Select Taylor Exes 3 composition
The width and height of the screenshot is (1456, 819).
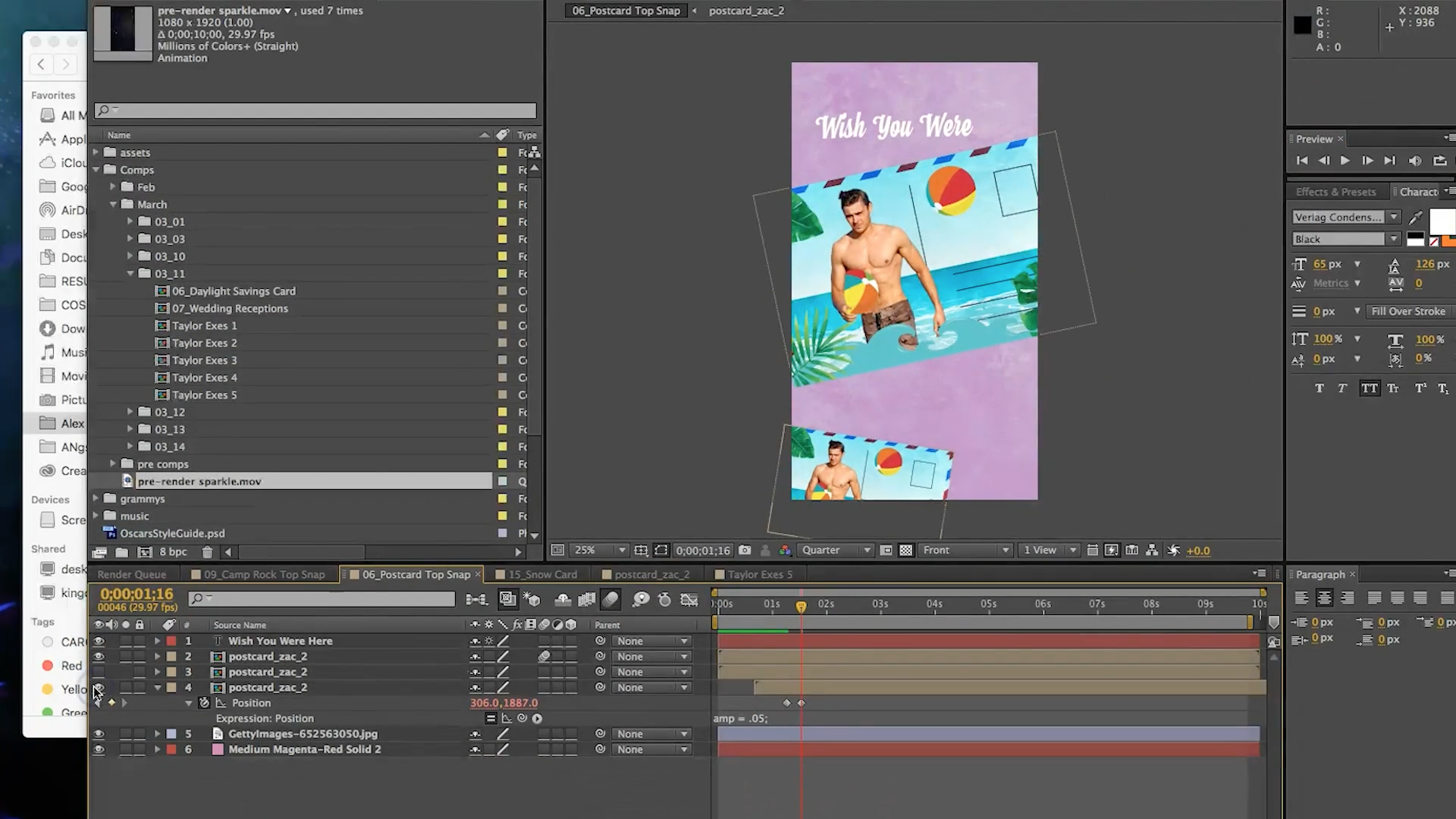coord(204,360)
